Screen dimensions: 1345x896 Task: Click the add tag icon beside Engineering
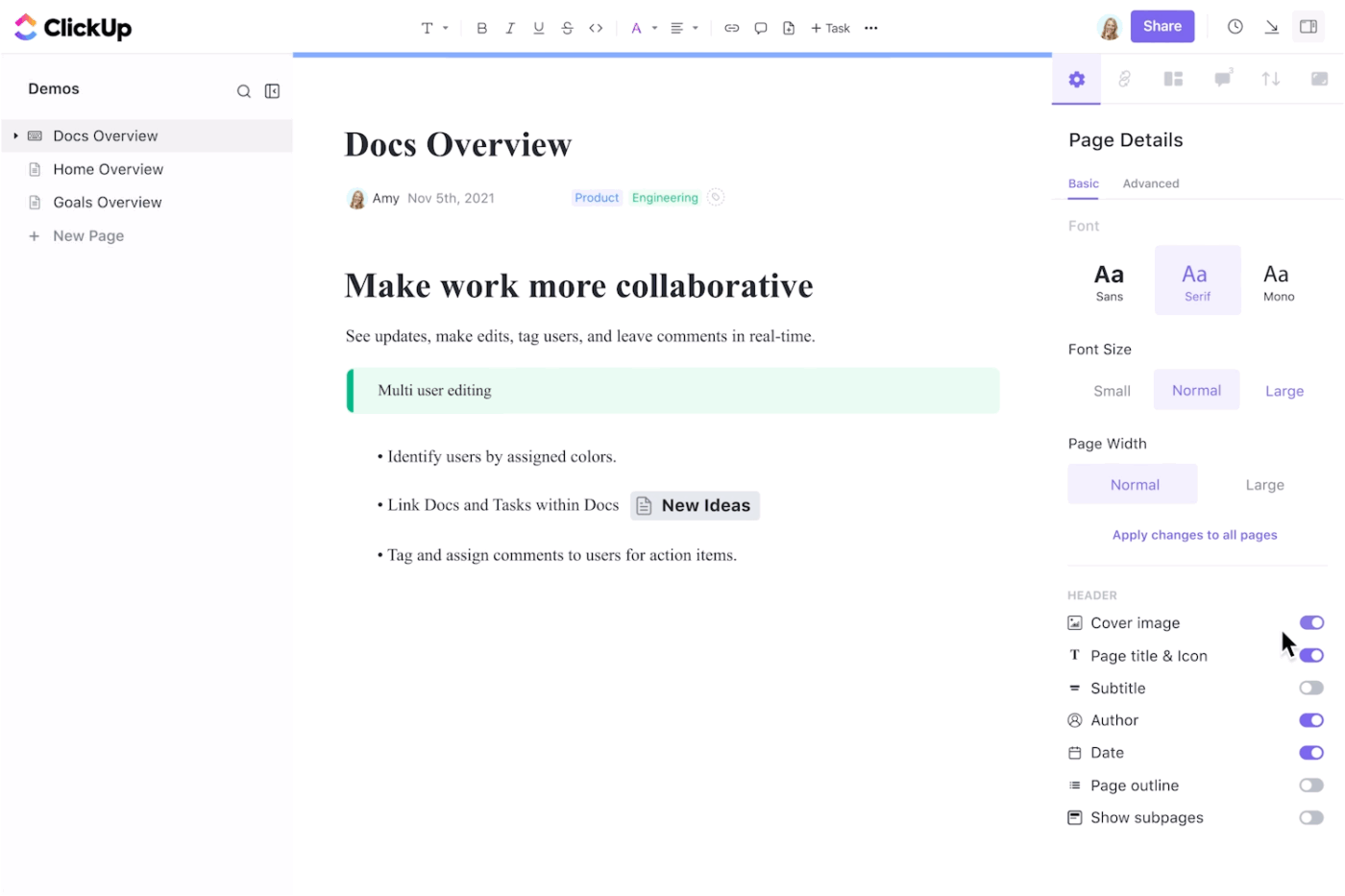pos(716,198)
